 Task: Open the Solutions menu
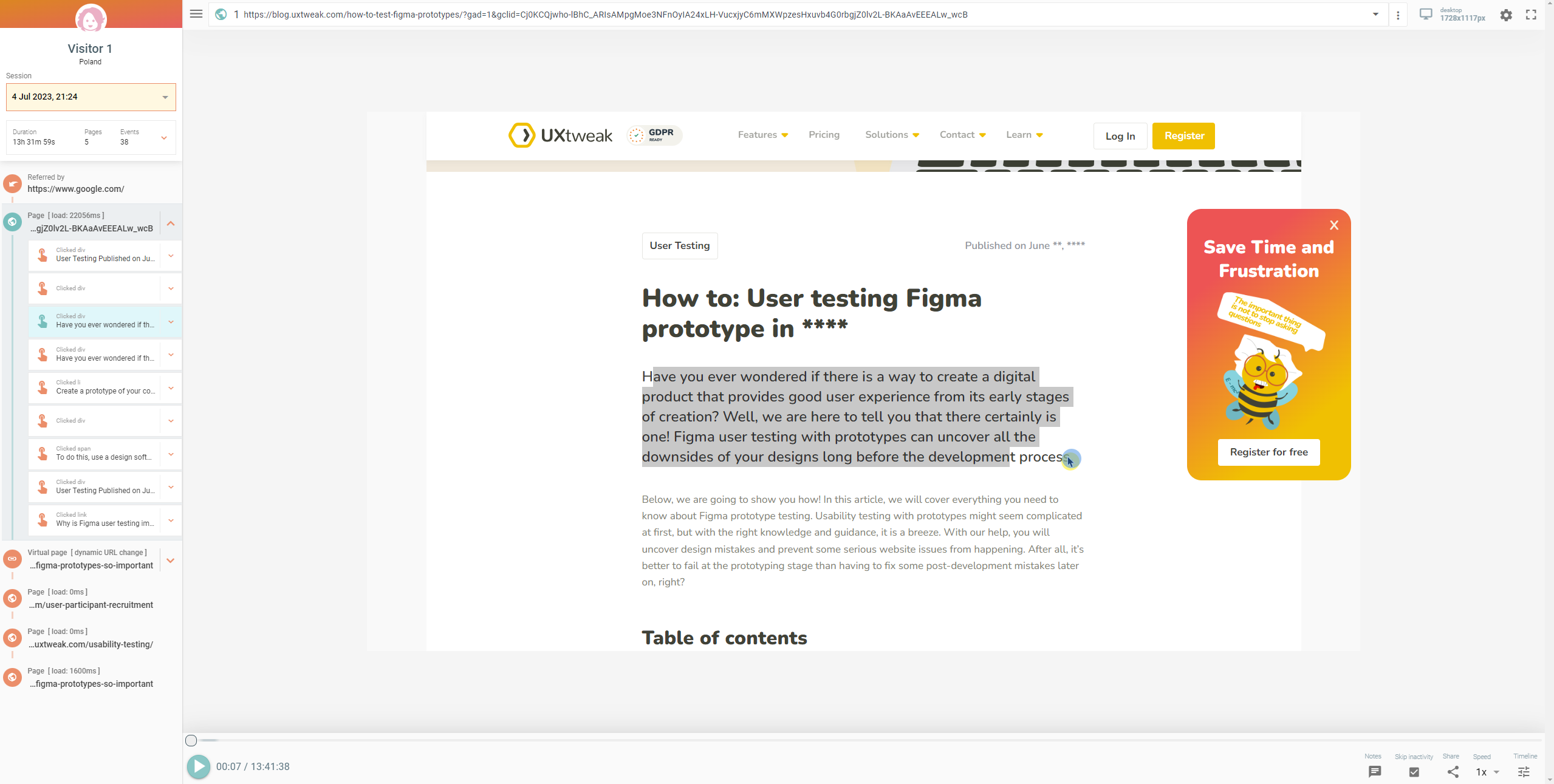pyautogui.click(x=892, y=135)
